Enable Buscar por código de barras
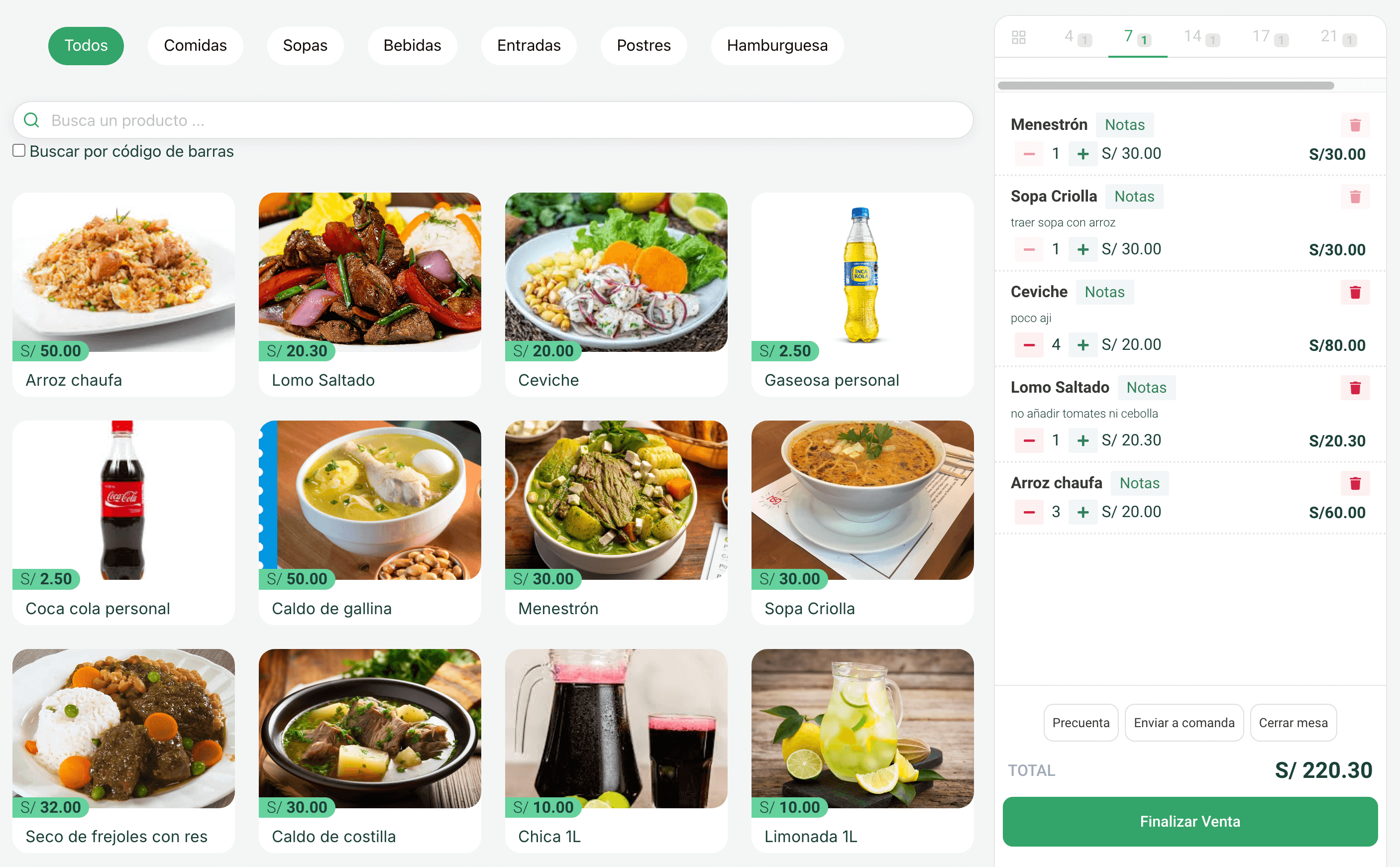 pos(19,151)
